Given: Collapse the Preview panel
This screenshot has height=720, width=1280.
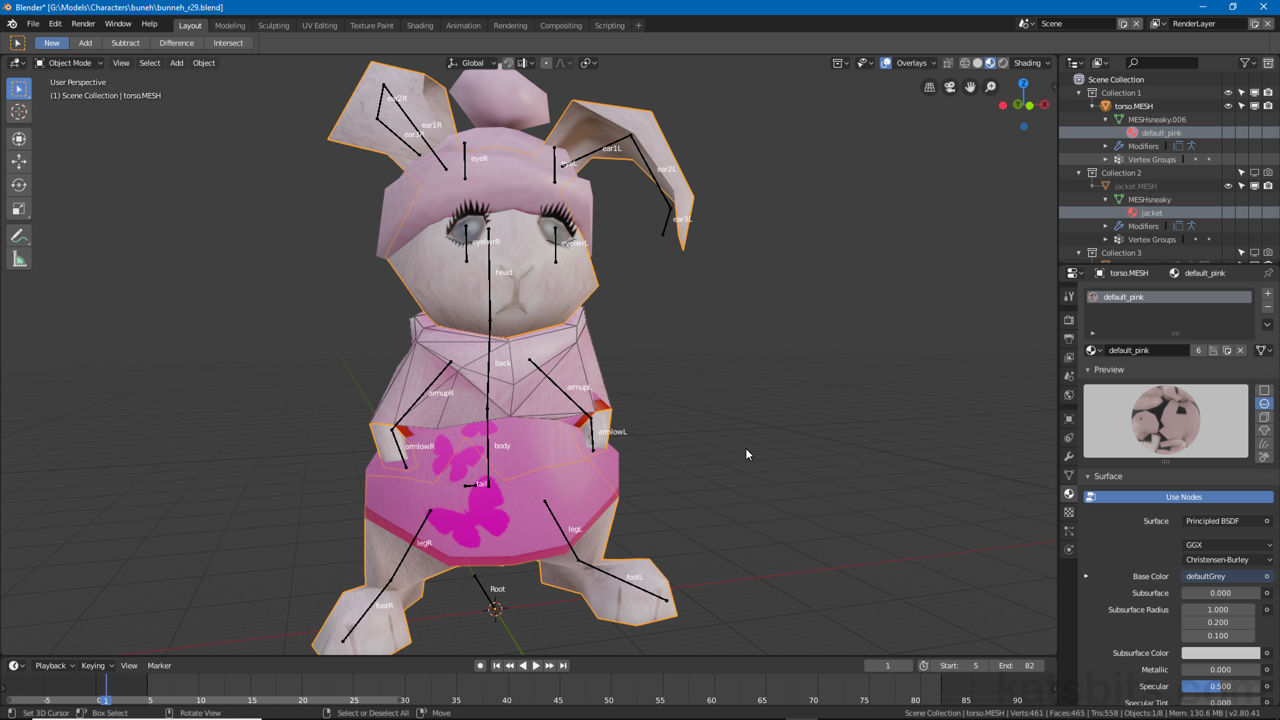Looking at the screenshot, I should coord(1088,370).
